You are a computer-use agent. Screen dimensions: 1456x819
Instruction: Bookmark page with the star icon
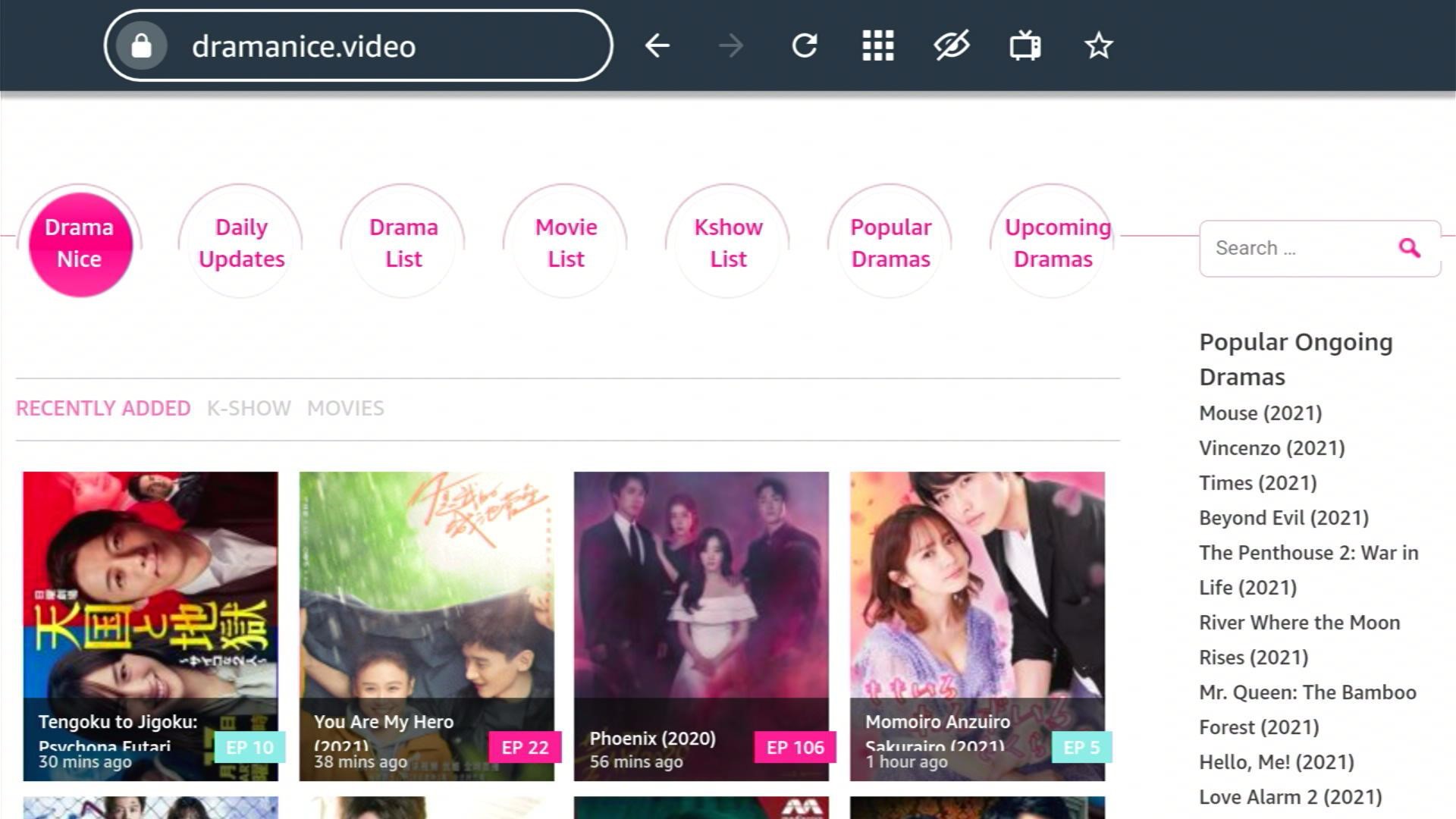tap(1098, 46)
